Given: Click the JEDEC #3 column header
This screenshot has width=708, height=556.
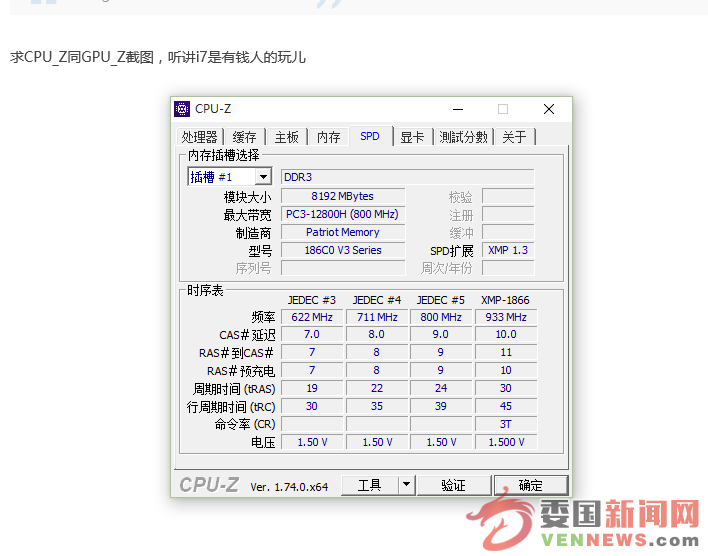Looking at the screenshot, I should (312, 300).
